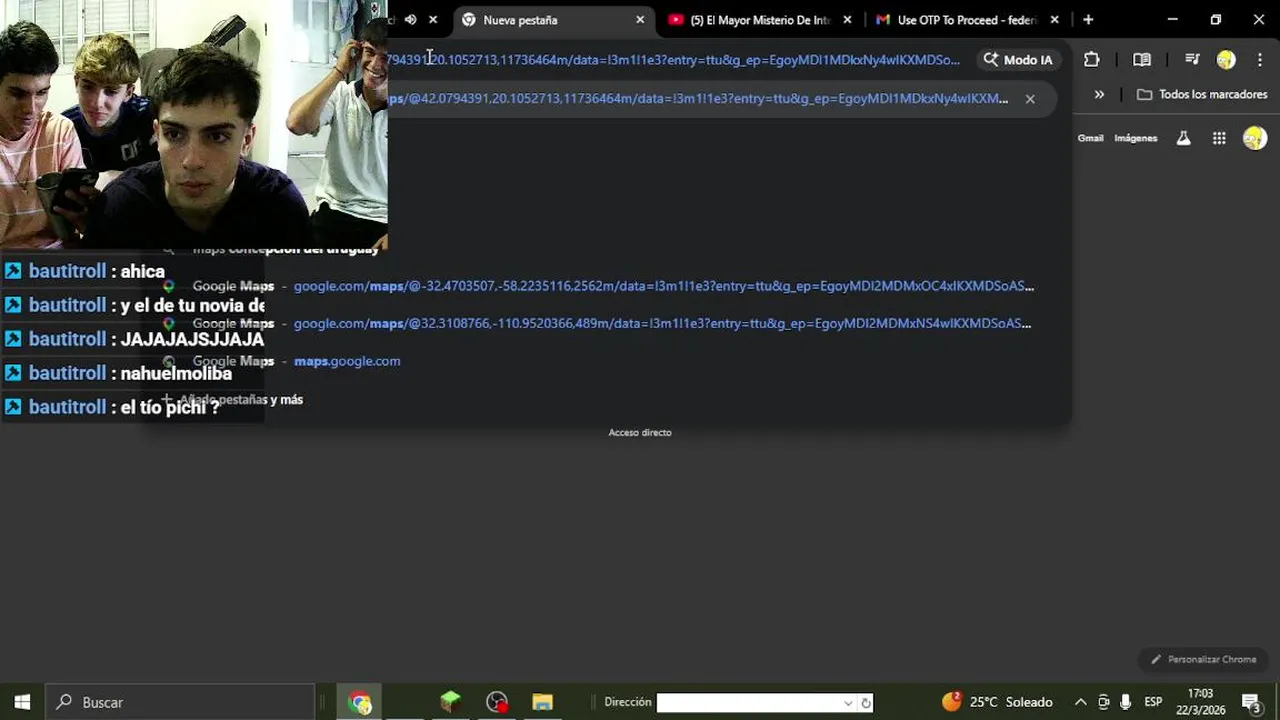This screenshot has width=1280, height=720.
Task: Open the Chrome taskbar icon
Action: click(360, 702)
